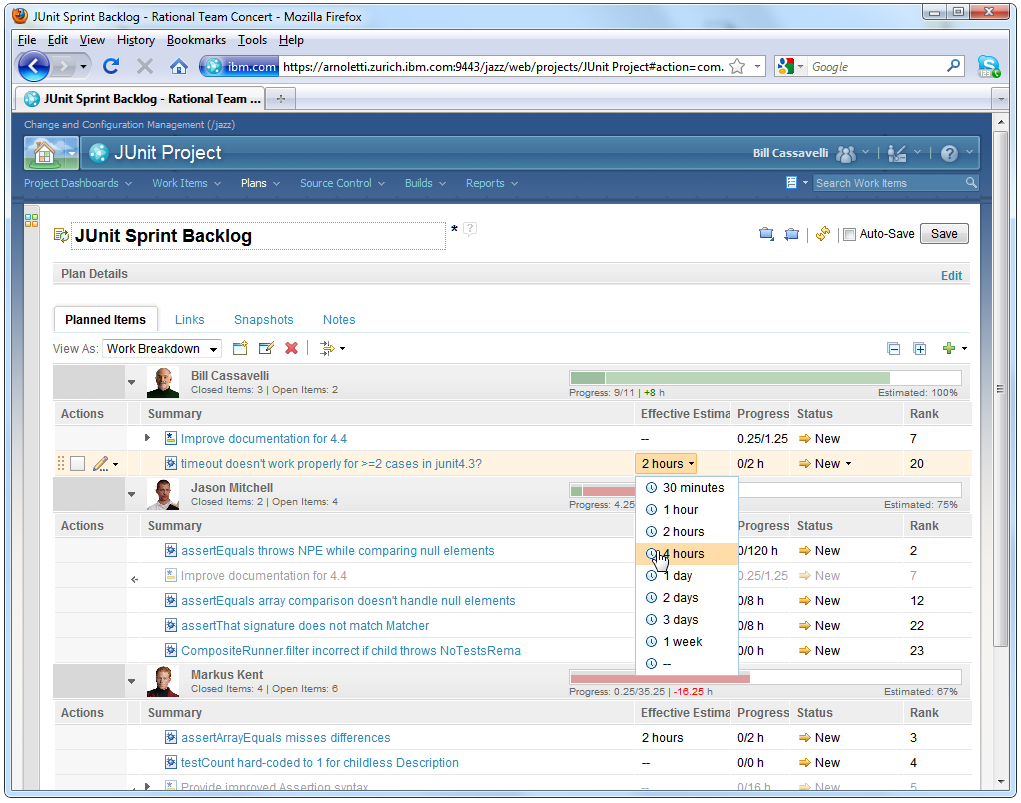Tick the checkbox on the timeout work item row
Image resolution: width=1021 pixels, height=803 pixels.
77,464
